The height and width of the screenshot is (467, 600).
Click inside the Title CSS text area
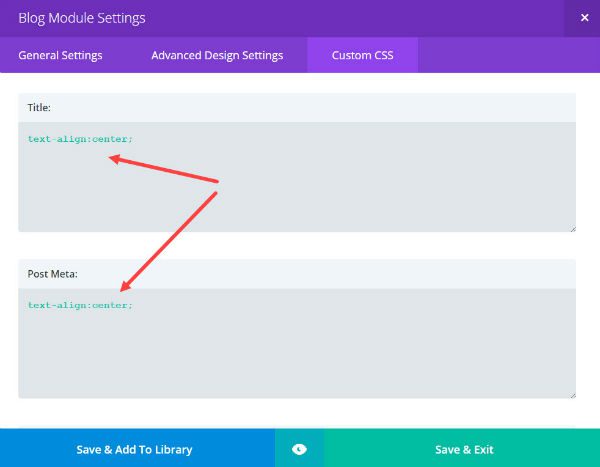[297, 177]
